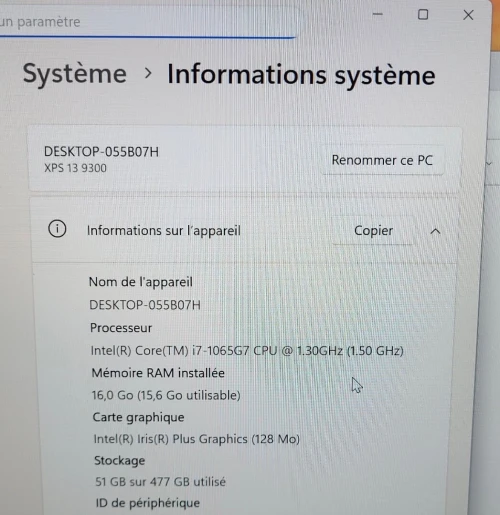This screenshot has width=500, height=515.
Task: Copy device info with Copier button
Action: pyautogui.click(x=373, y=231)
